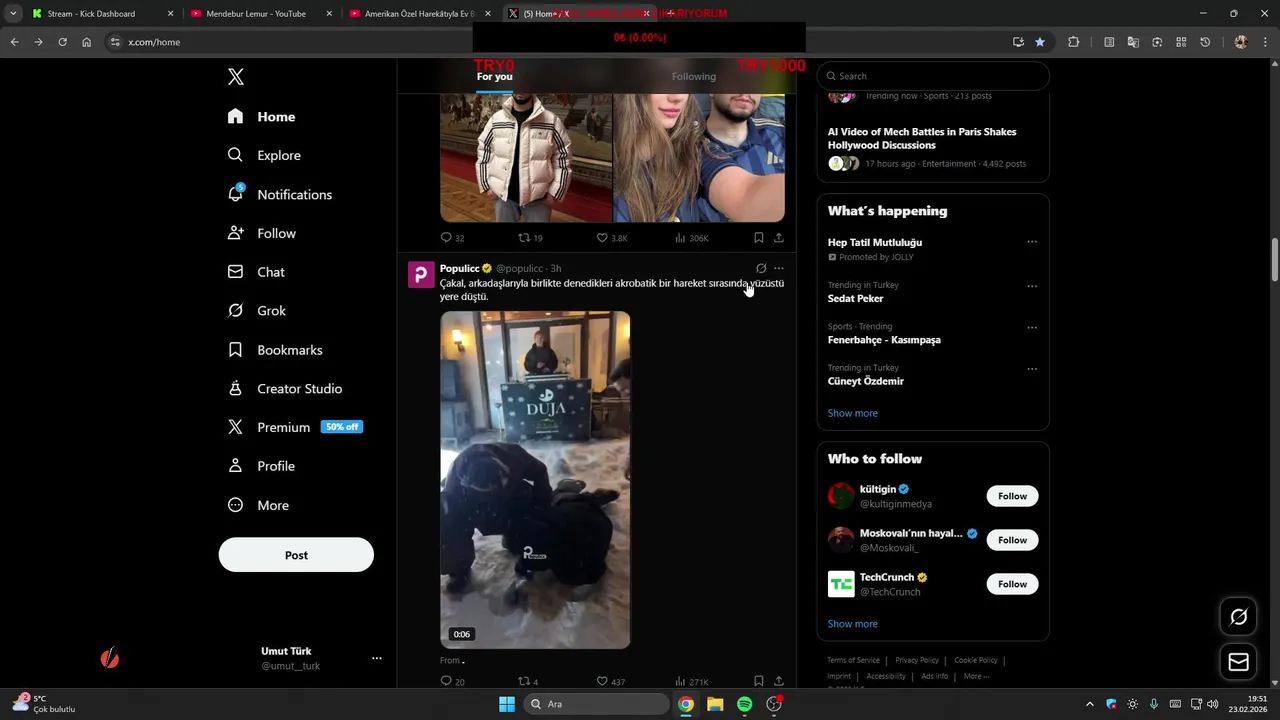1280x720 pixels.
Task: Follow kültigin
Action: [x=1012, y=496]
